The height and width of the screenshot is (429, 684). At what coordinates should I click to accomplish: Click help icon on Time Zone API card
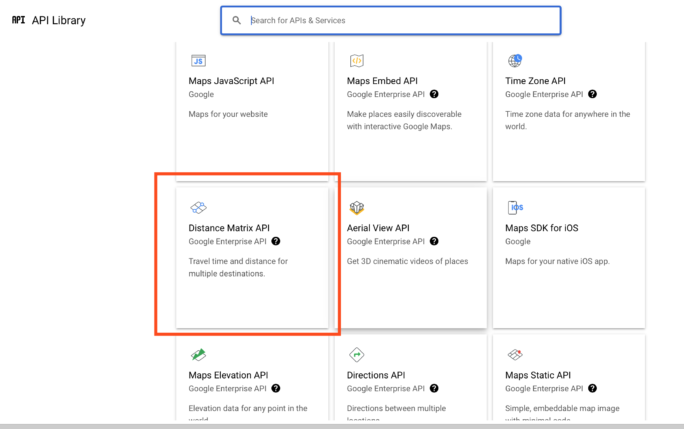coord(592,94)
